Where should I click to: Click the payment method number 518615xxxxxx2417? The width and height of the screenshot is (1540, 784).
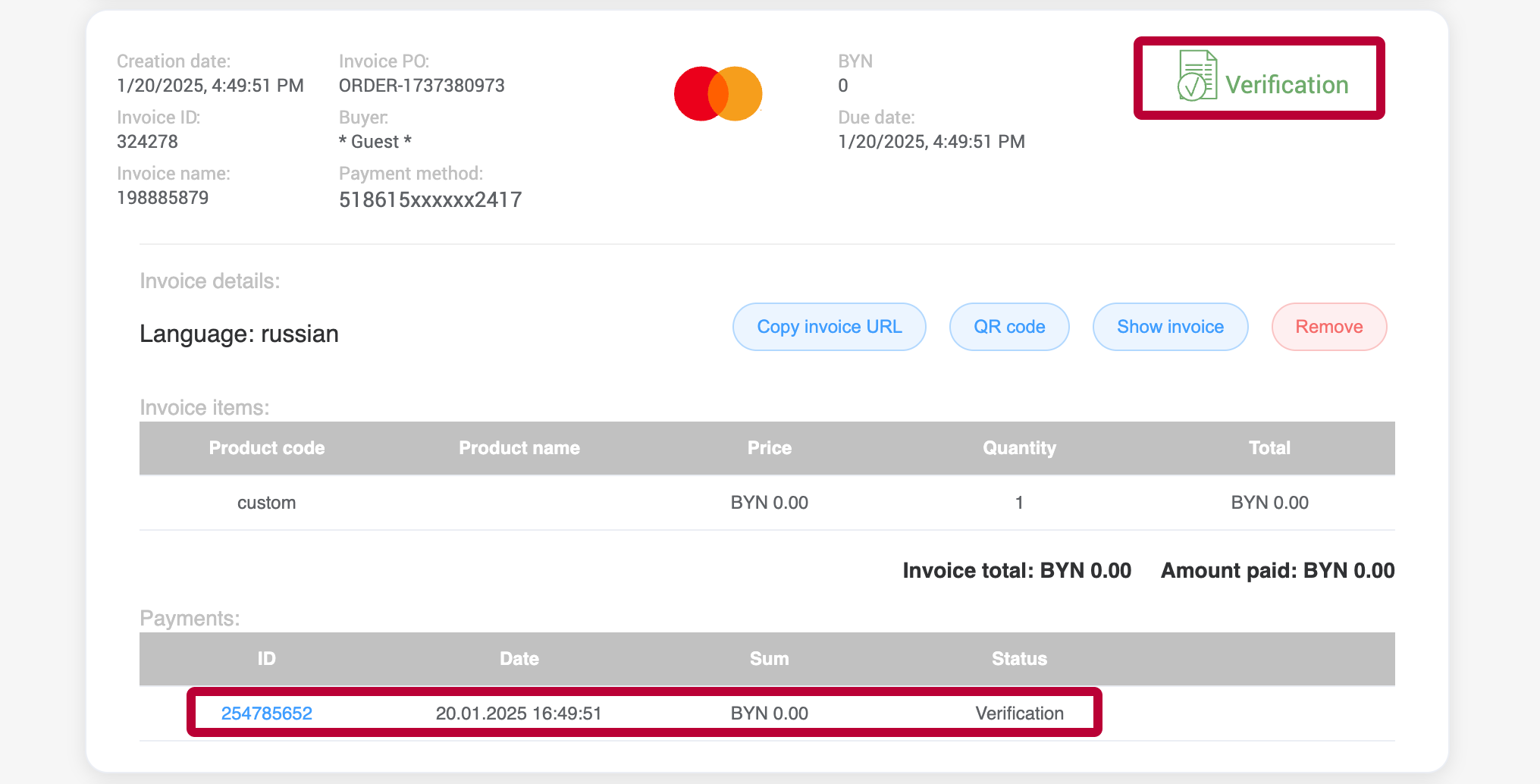(x=430, y=199)
